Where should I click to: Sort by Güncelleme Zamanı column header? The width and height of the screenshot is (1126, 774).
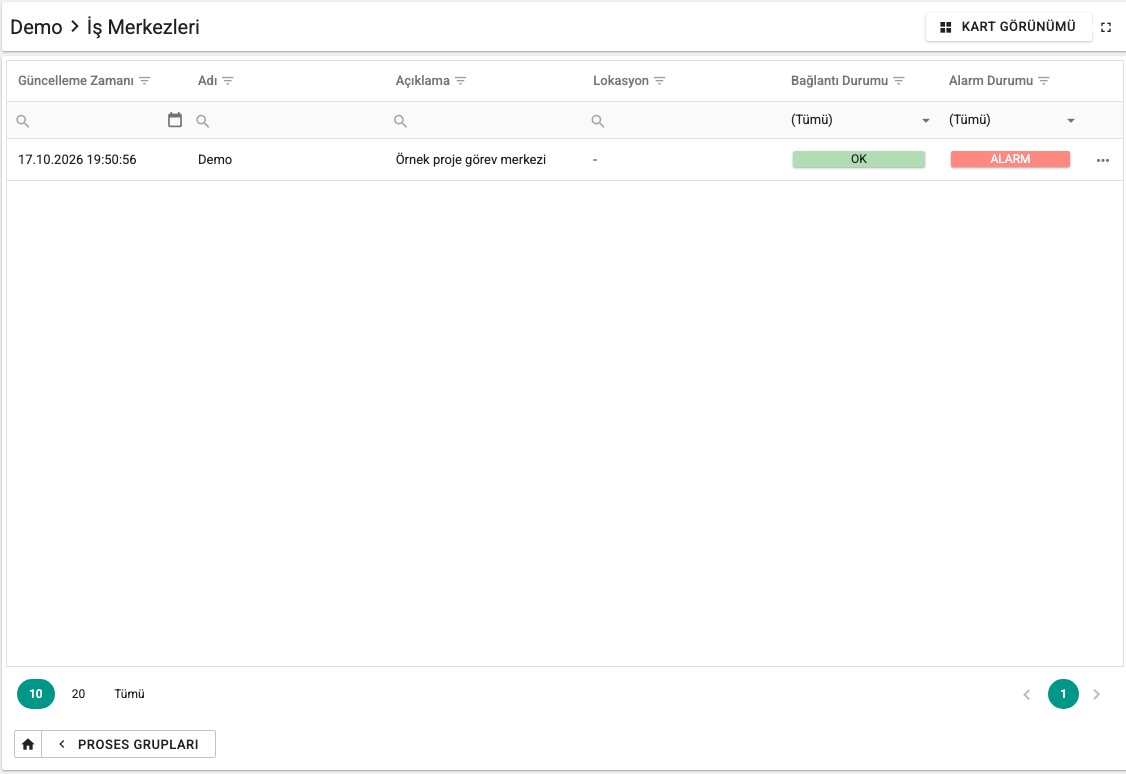pos(75,81)
